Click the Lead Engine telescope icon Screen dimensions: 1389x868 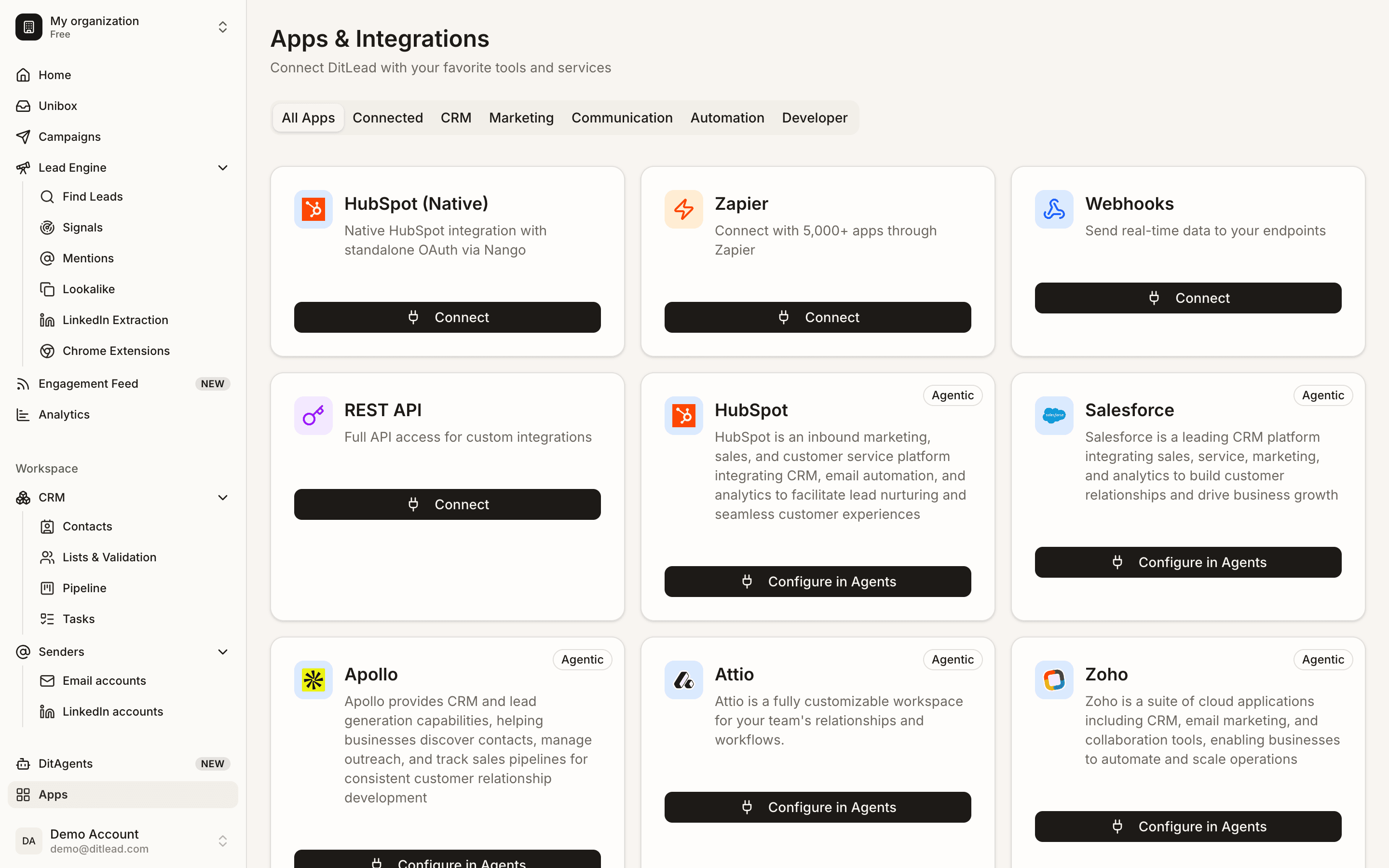point(23,168)
